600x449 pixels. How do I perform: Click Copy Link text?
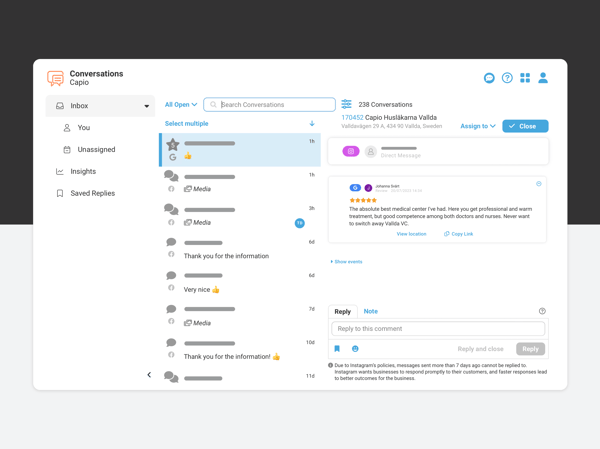(x=462, y=234)
